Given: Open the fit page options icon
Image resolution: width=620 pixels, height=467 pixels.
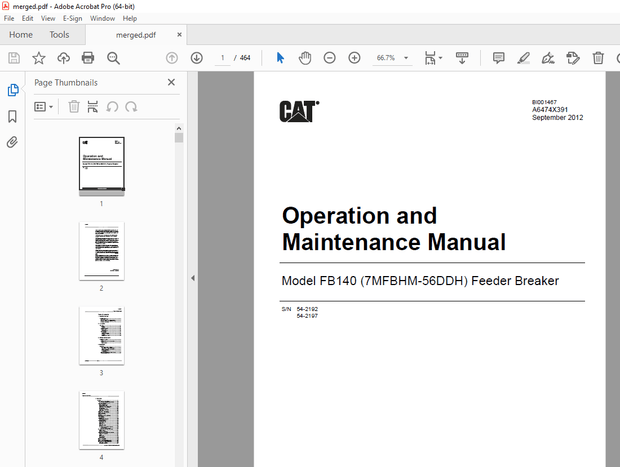Looking at the screenshot, I should pyautogui.click(x=433, y=58).
